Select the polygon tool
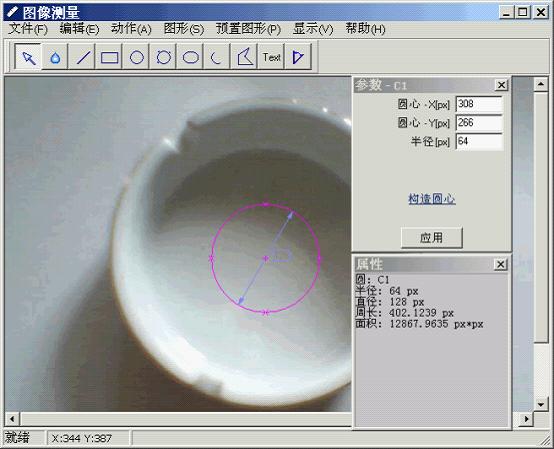554x449 pixels. (244, 57)
